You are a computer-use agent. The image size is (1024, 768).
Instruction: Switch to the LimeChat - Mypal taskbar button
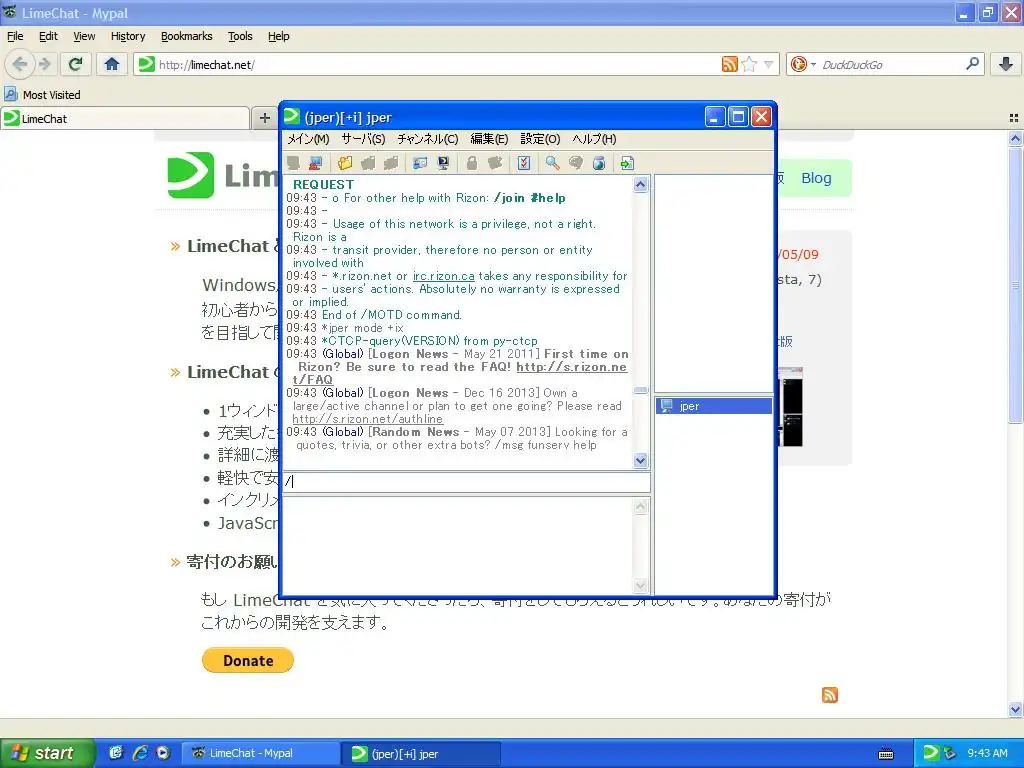(260, 753)
